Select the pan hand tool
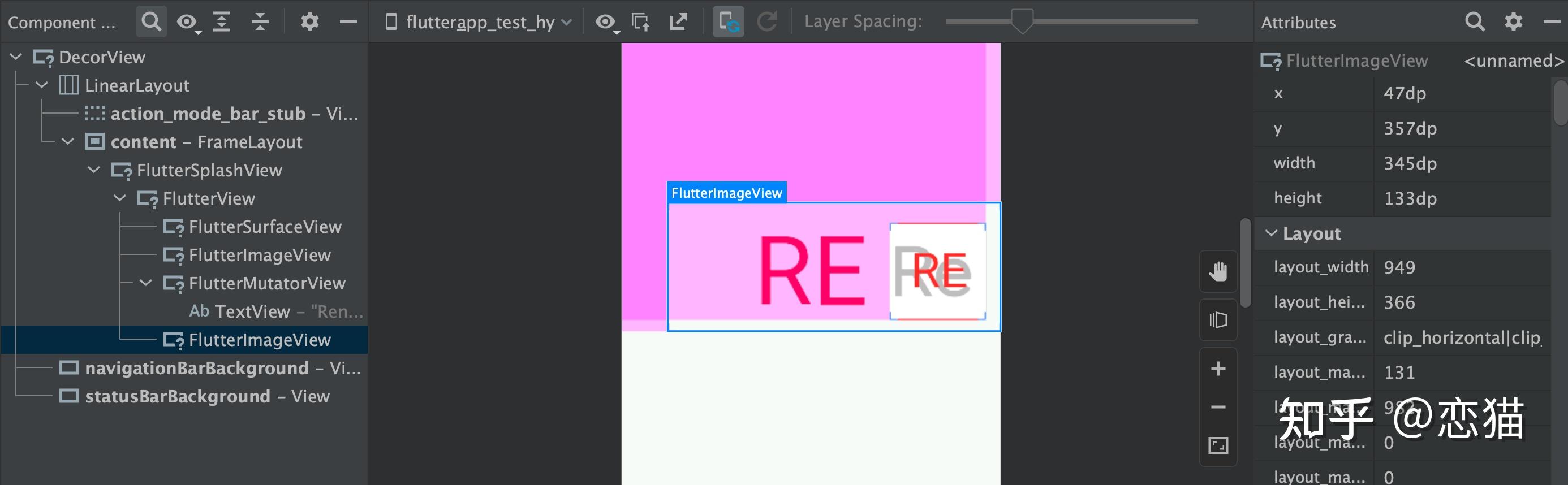This screenshot has height=485, width=1568. [1218, 271]
